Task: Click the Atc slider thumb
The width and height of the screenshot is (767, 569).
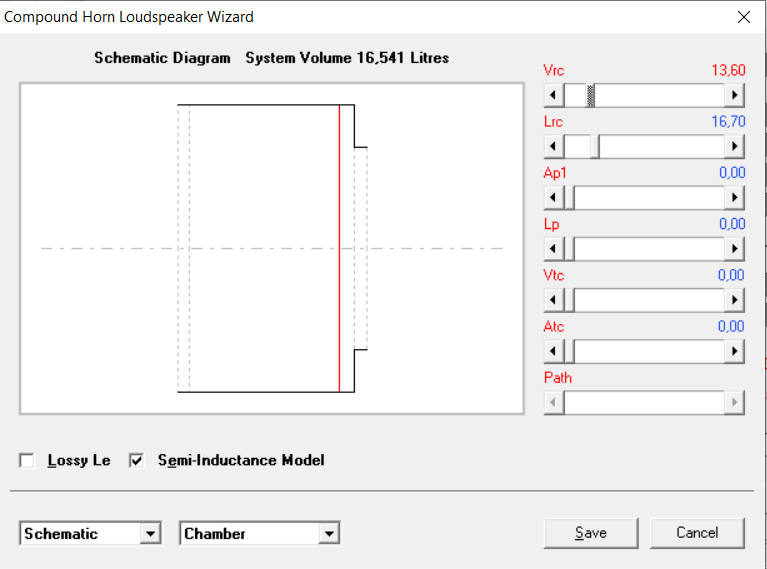Action: coord(569,351)
